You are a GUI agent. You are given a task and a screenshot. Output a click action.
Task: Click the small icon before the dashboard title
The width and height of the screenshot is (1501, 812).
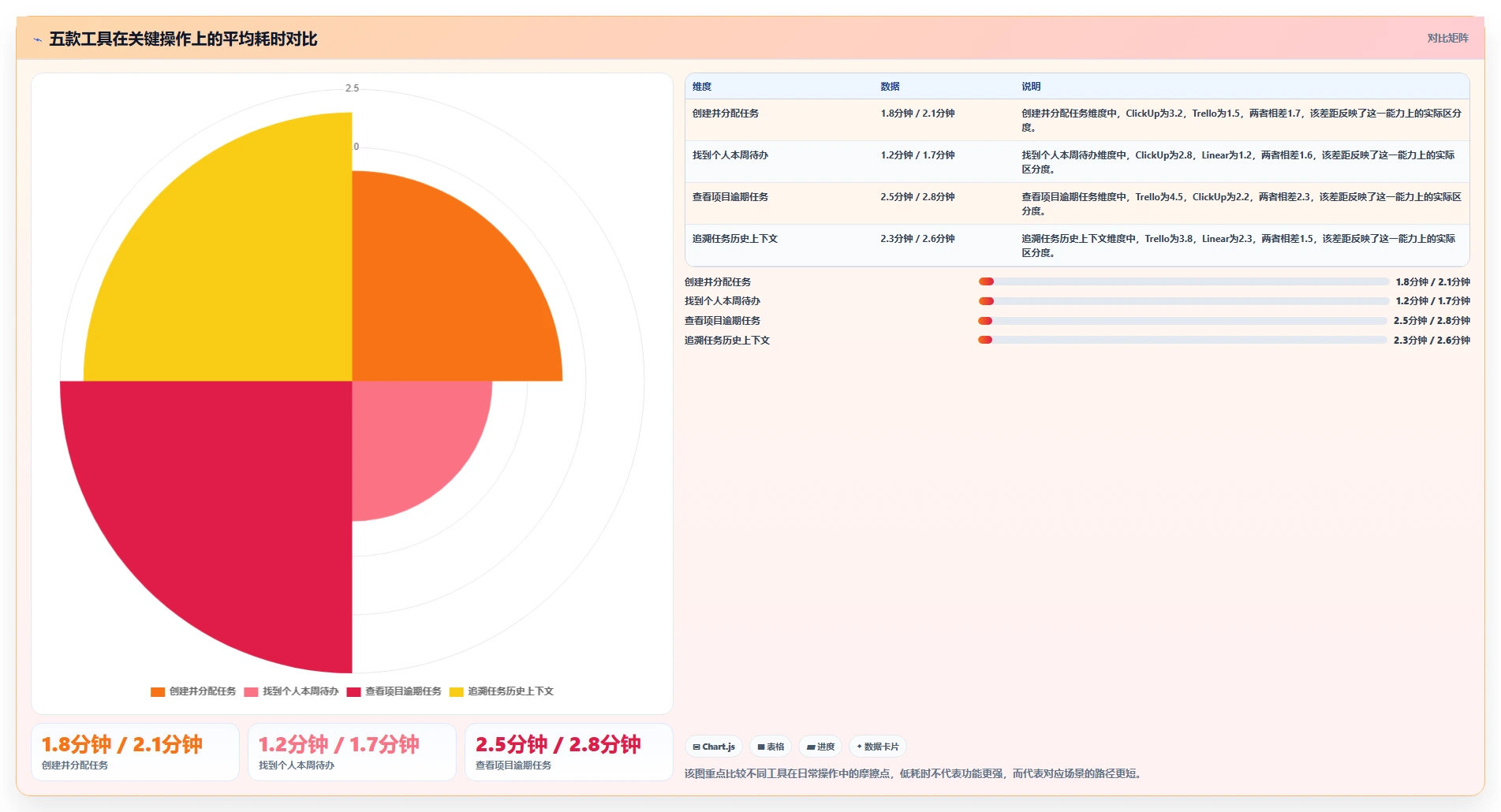(37, 39)
